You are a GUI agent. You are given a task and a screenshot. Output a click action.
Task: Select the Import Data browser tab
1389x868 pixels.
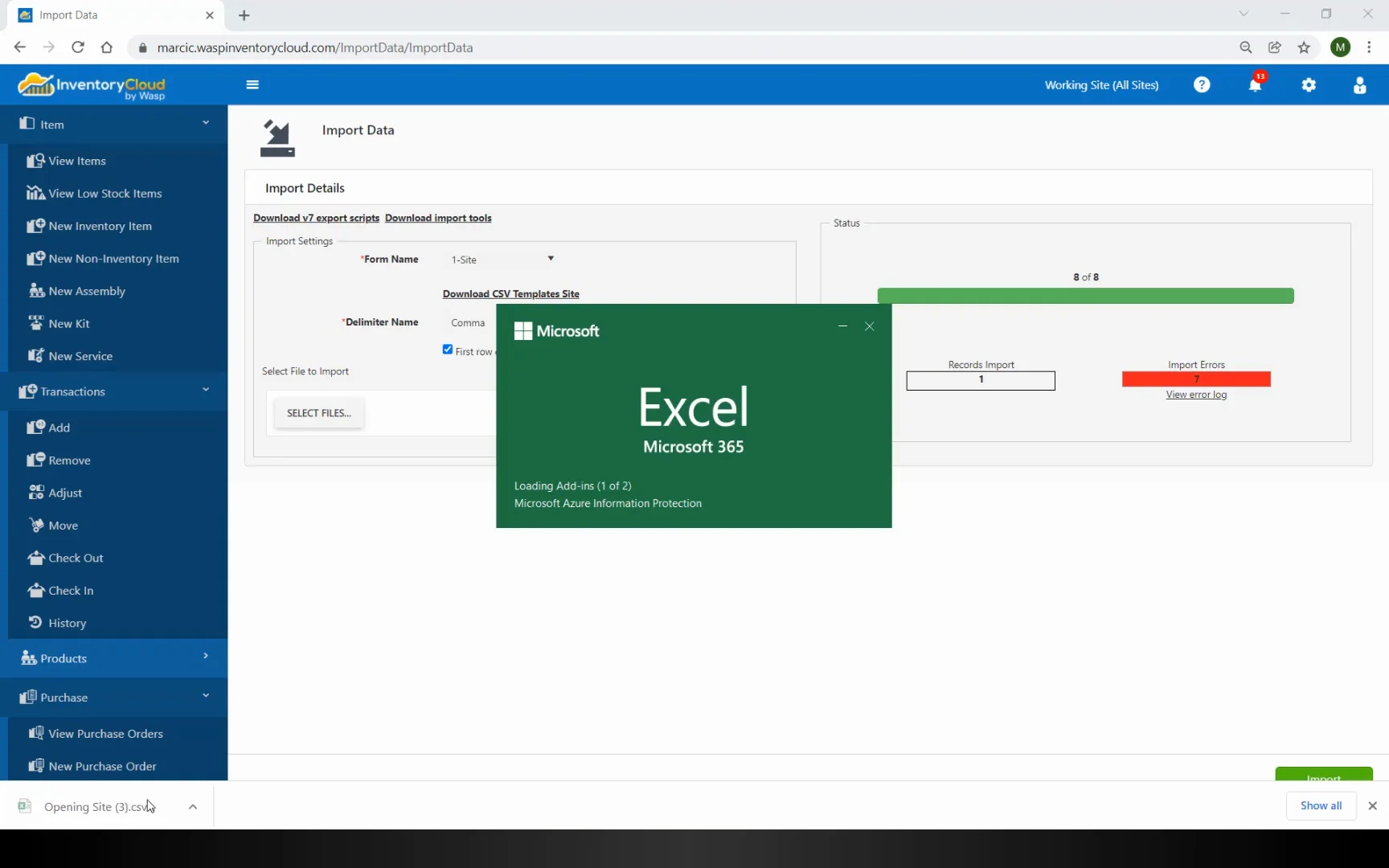117,15
